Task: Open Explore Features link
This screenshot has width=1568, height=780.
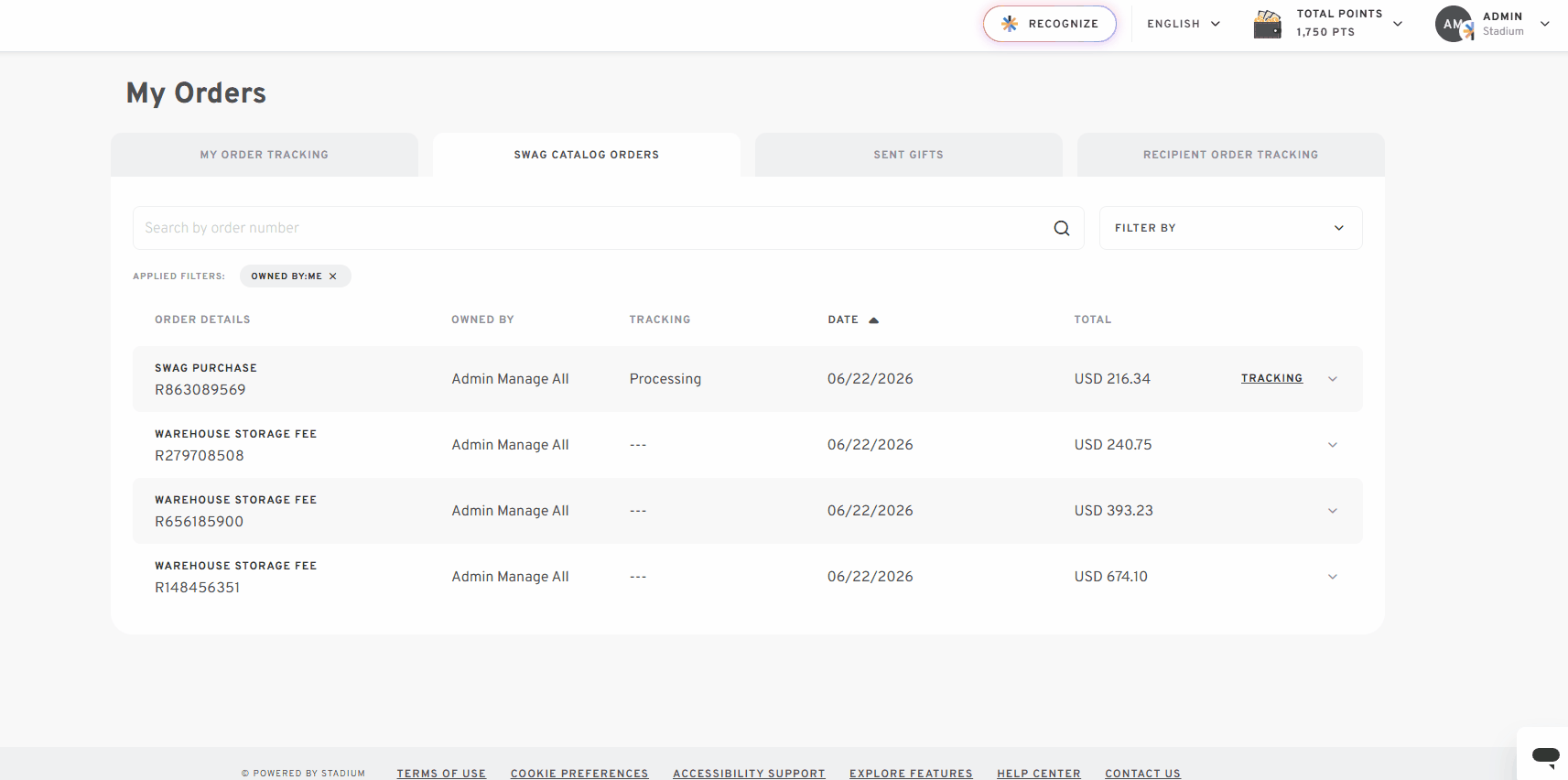Action: coord(911,774)
